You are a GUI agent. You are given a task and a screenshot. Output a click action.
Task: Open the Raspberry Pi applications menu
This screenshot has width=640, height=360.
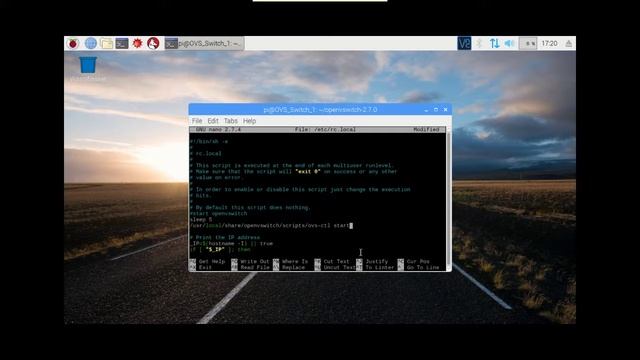pos(73,43)
